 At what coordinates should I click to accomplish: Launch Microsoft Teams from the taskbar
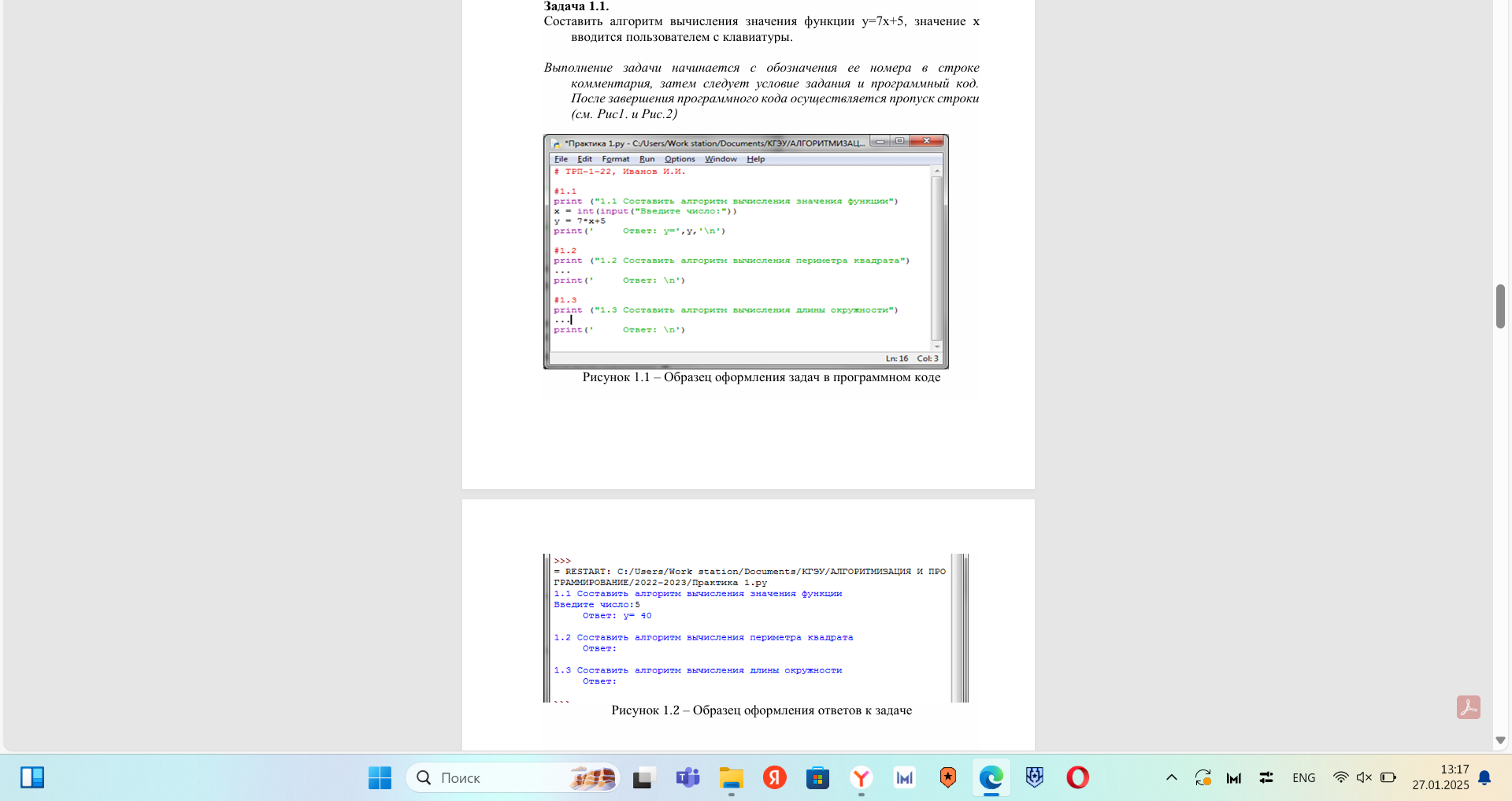pyautogui.click(x=687, y=778)
